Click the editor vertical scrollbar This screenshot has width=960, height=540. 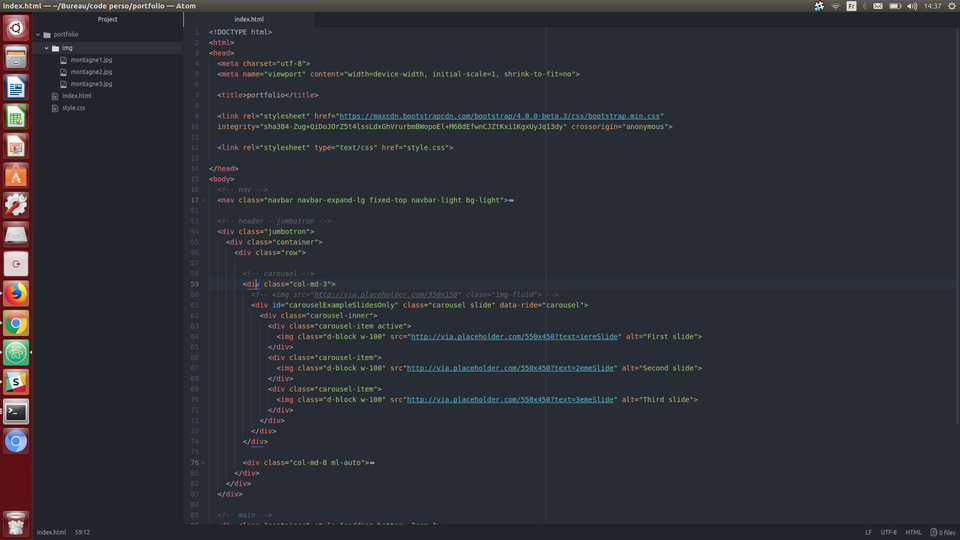click(957, 227)
